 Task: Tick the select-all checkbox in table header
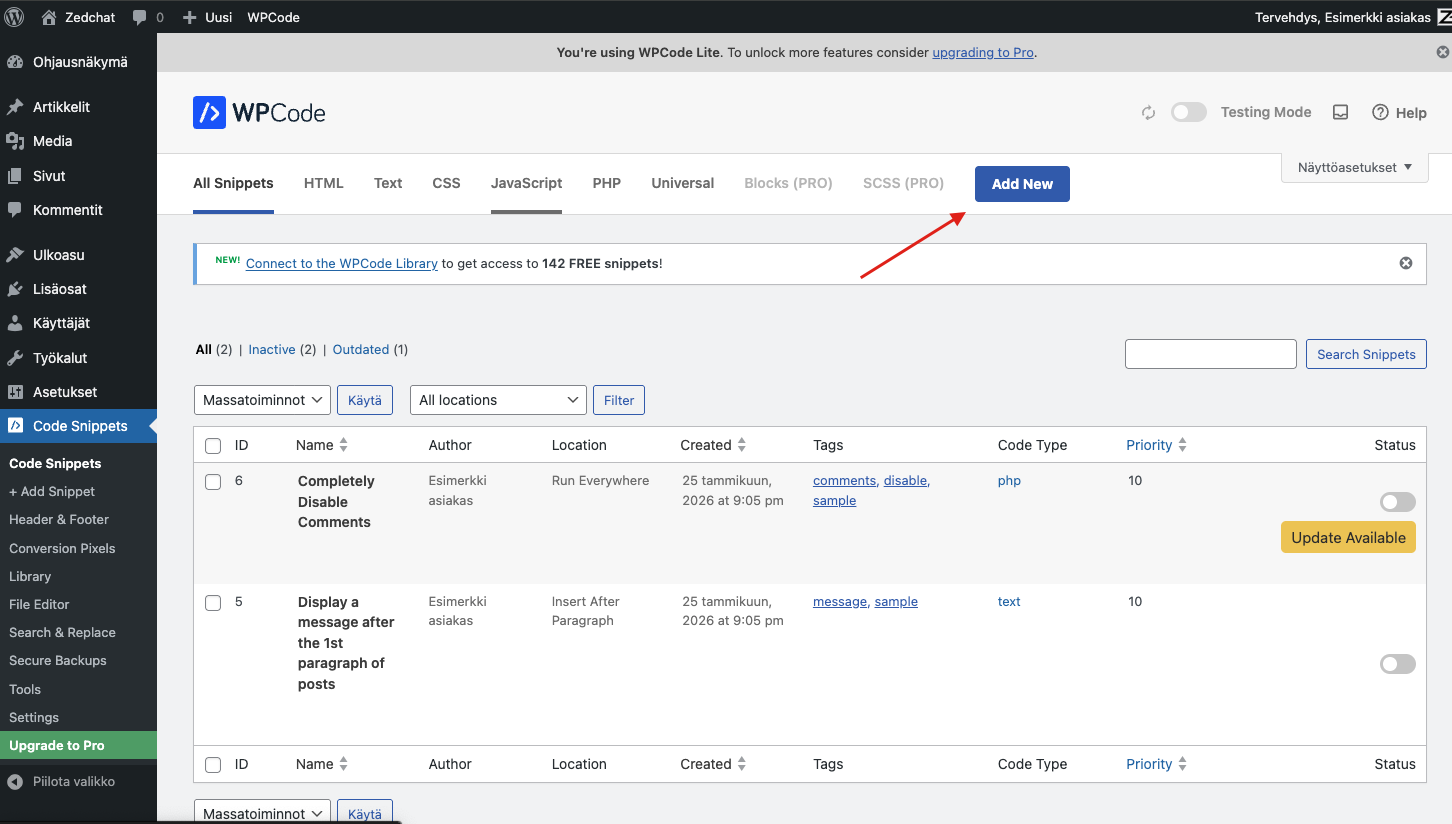click(213, 445)
